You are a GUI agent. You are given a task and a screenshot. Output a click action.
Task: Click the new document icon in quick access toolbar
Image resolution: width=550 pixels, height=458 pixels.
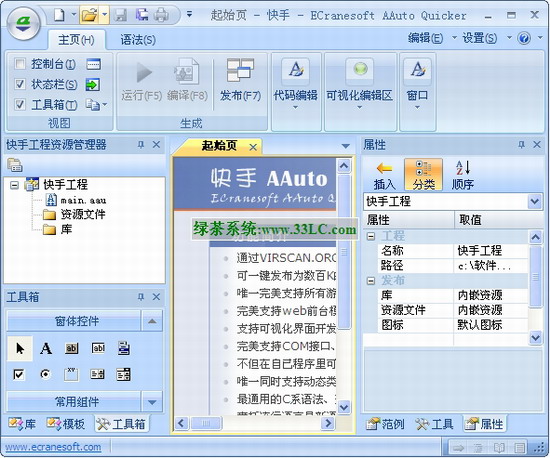[59, 15]
